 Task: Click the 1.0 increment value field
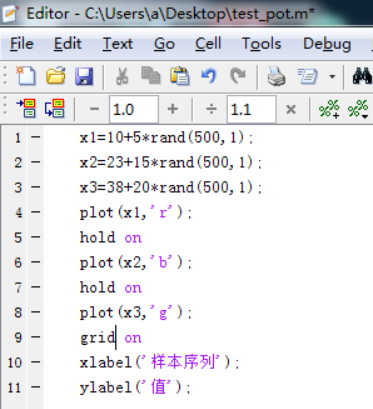(134, 109)
